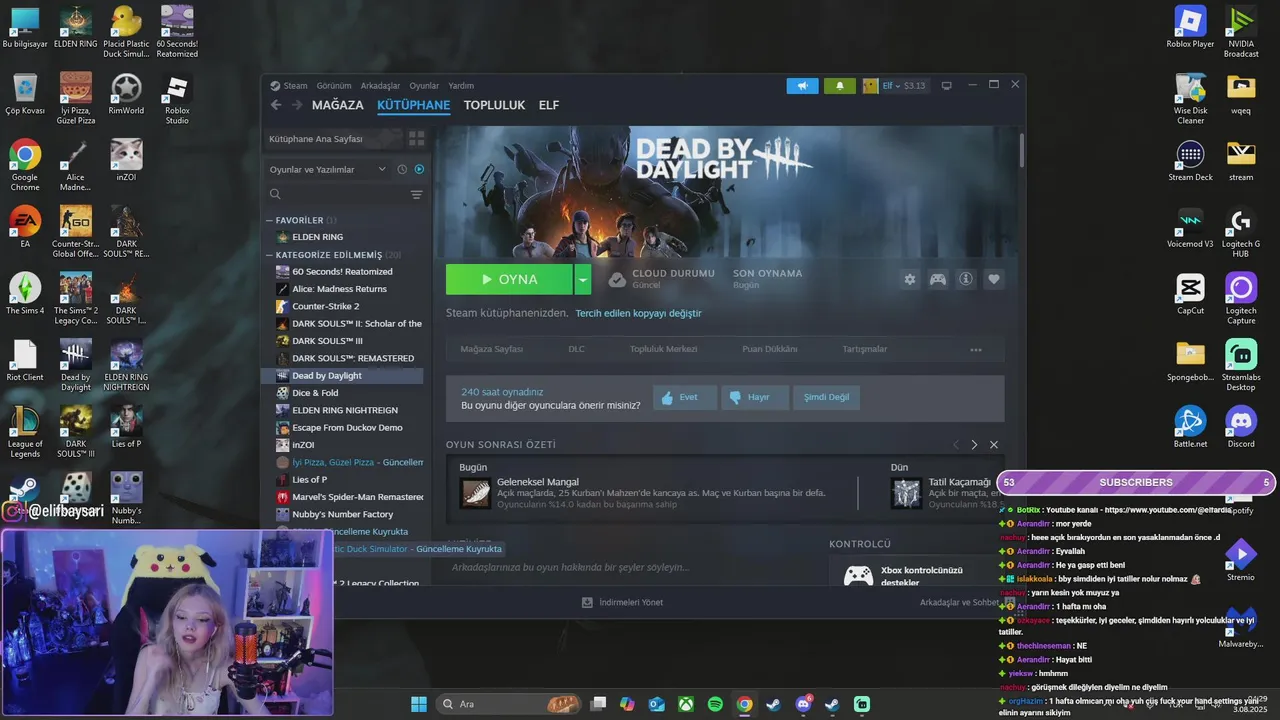Recommend game with Evet button
1280x720 pixels.
point(685,397)
